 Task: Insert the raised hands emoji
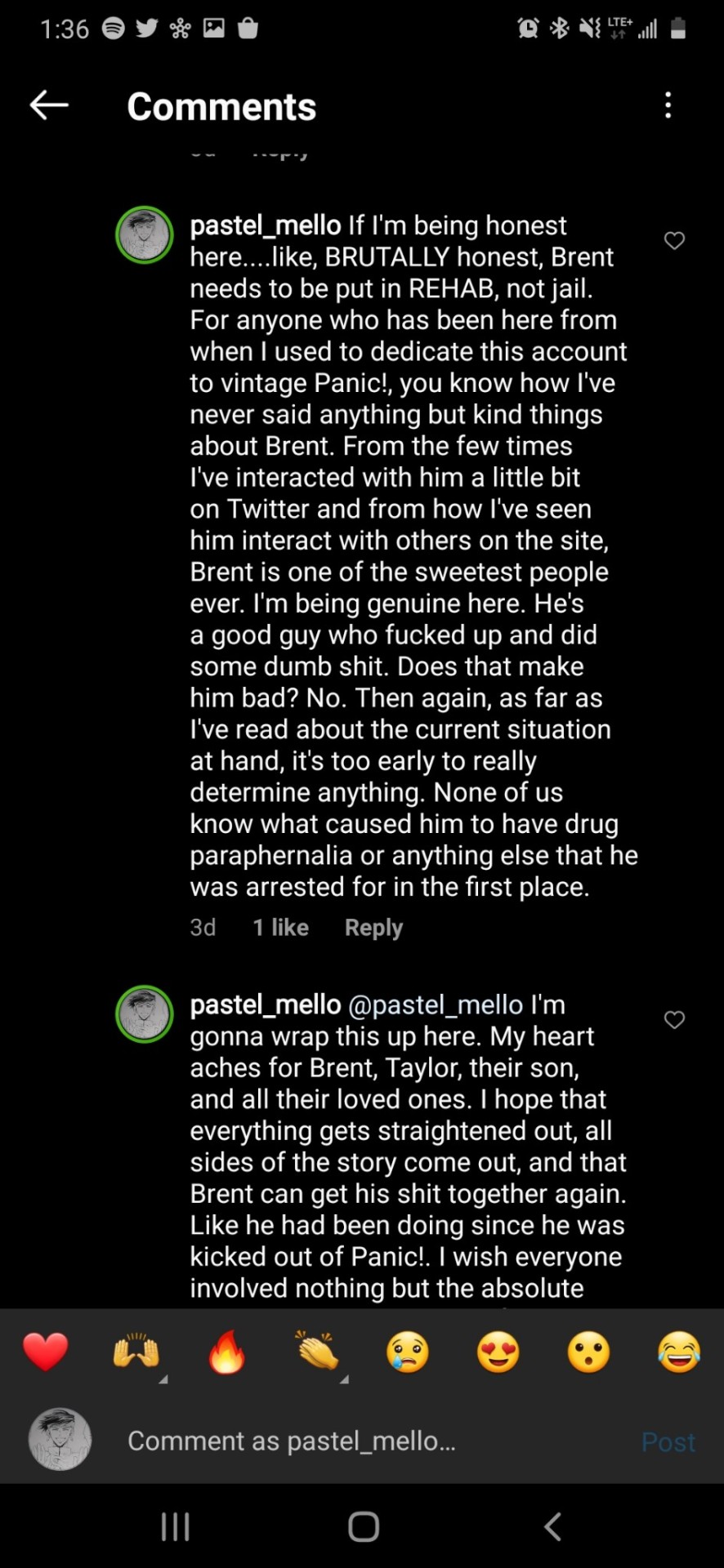click(136, 1352)
